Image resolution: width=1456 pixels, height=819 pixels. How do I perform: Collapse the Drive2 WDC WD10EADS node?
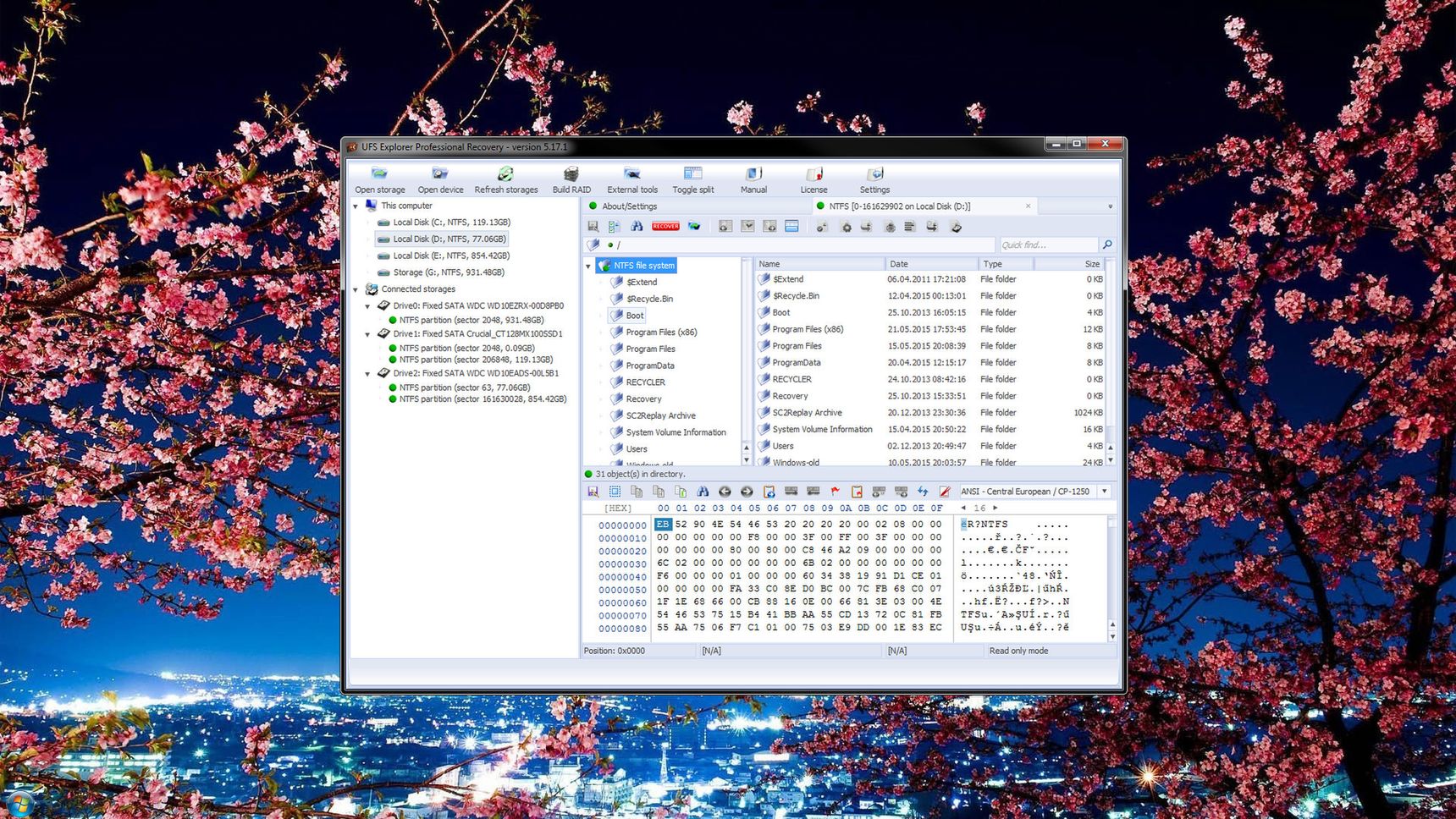pos(367,373)
